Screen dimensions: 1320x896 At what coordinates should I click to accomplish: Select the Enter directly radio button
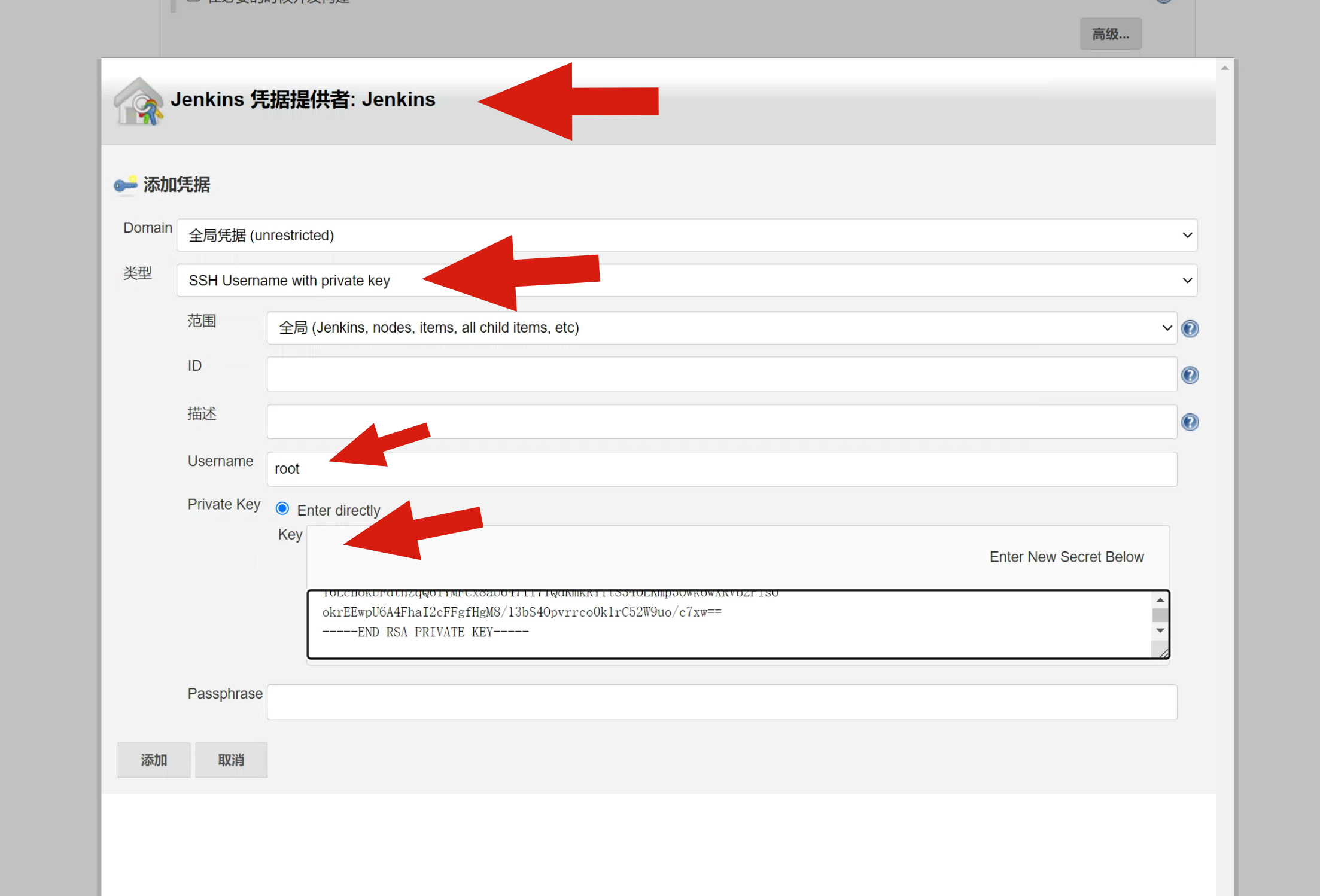click(x=282, y=509)
